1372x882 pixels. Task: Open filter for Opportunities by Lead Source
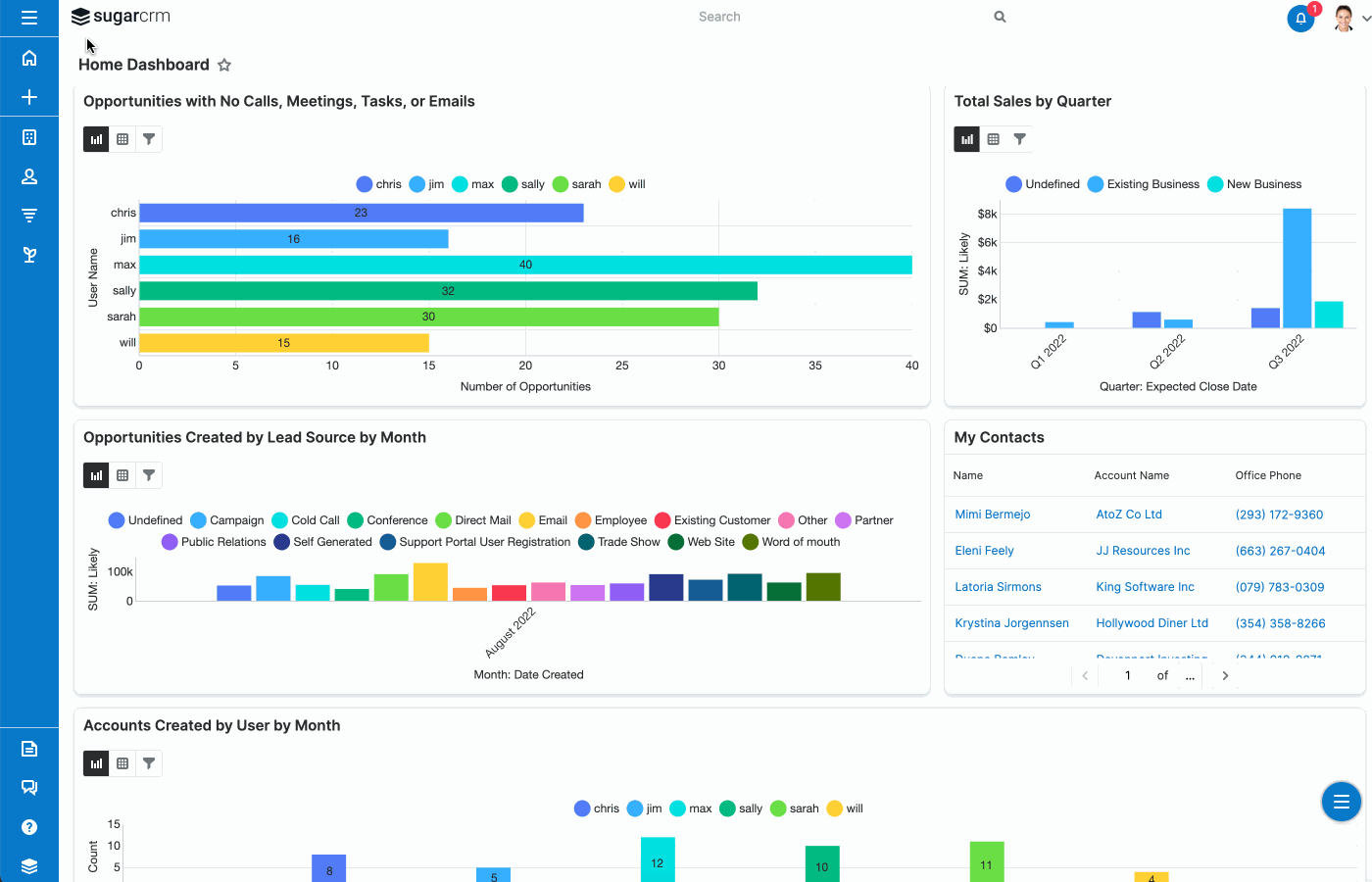pos(149,475)
